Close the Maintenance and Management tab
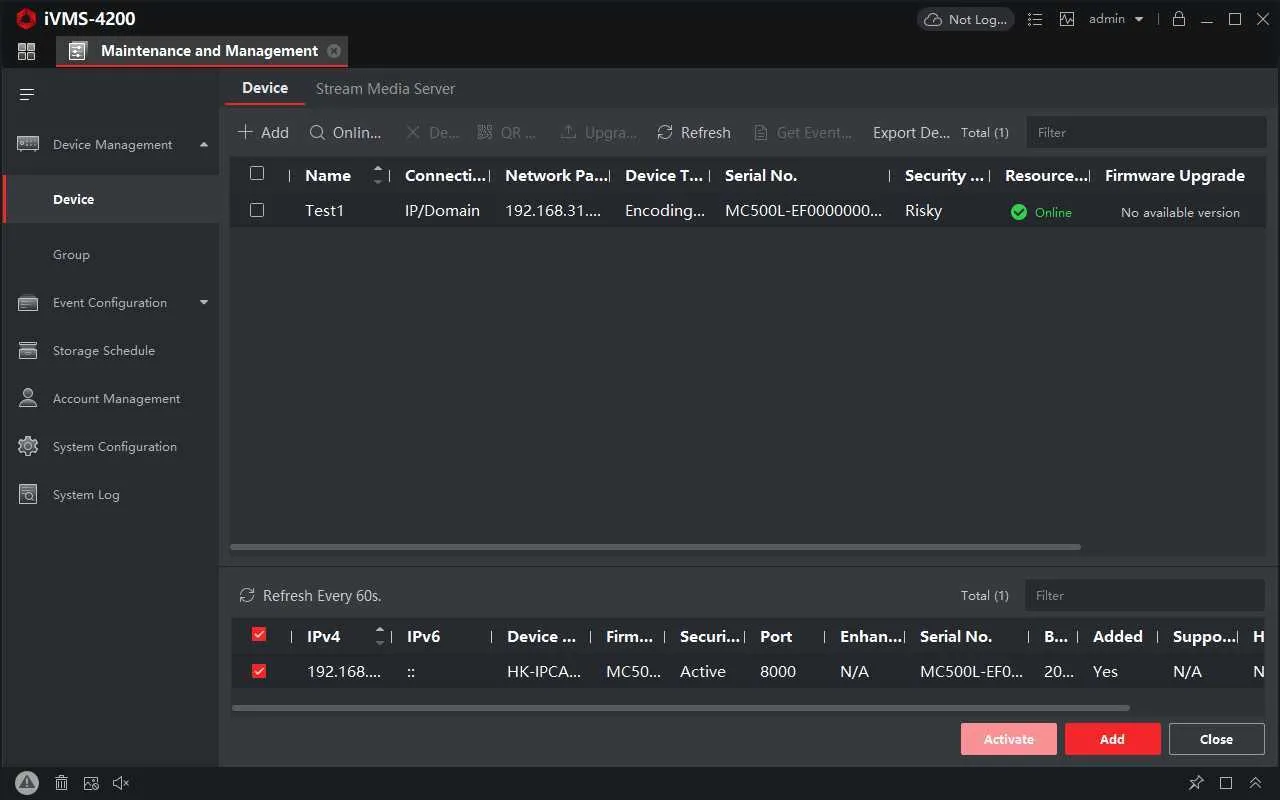1280x800 pixels. click(334, 51)
